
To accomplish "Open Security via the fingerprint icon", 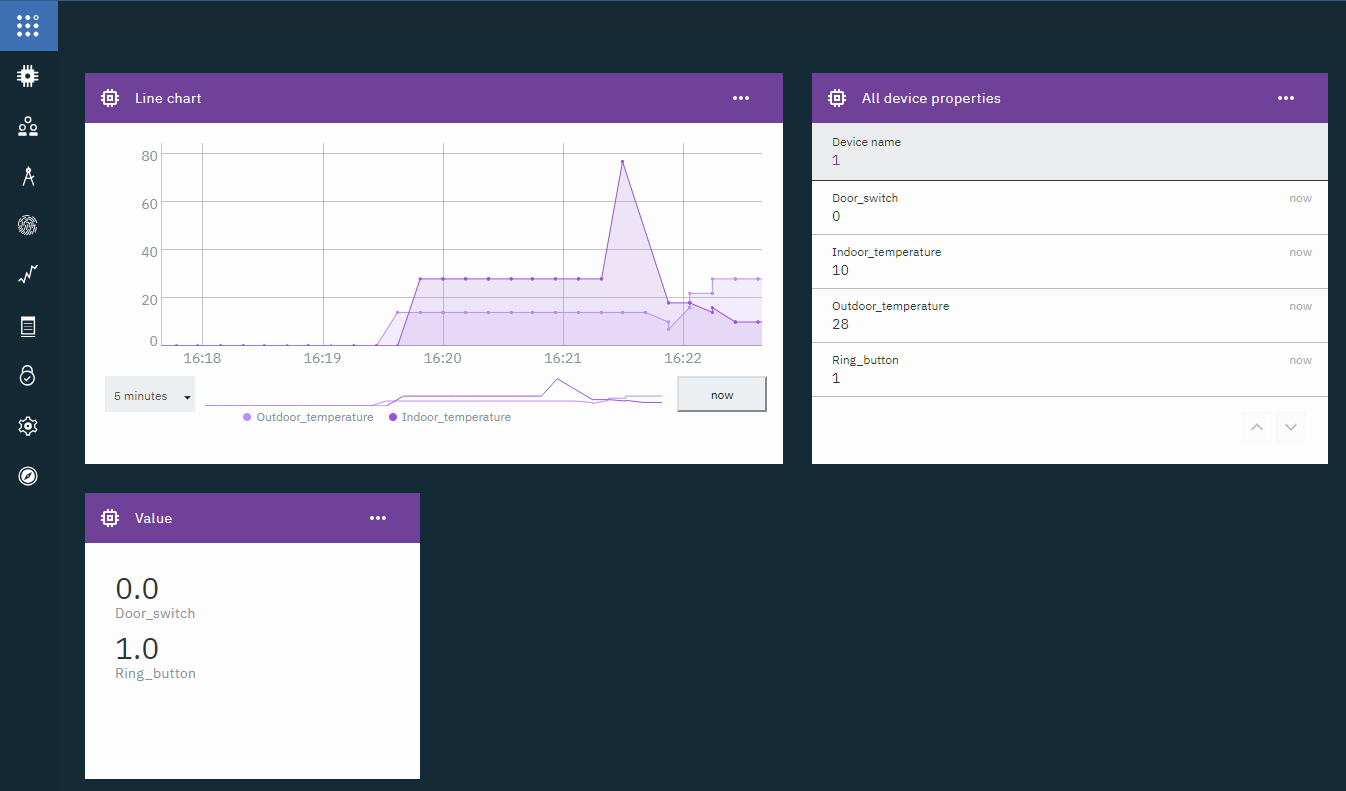I will tap(28, 225).
